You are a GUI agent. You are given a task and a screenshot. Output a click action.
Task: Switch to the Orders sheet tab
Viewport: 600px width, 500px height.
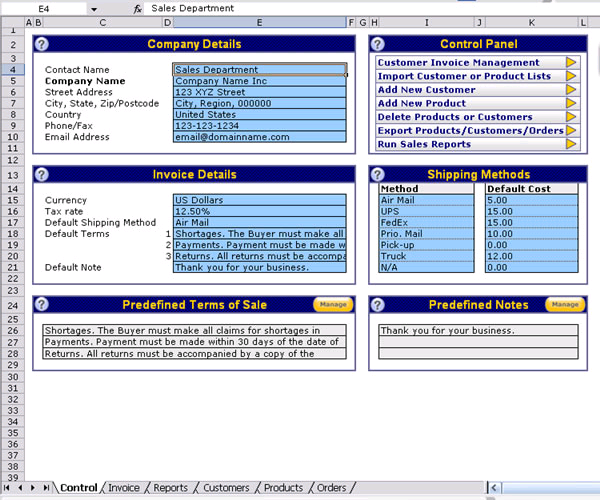click(331, 488)
